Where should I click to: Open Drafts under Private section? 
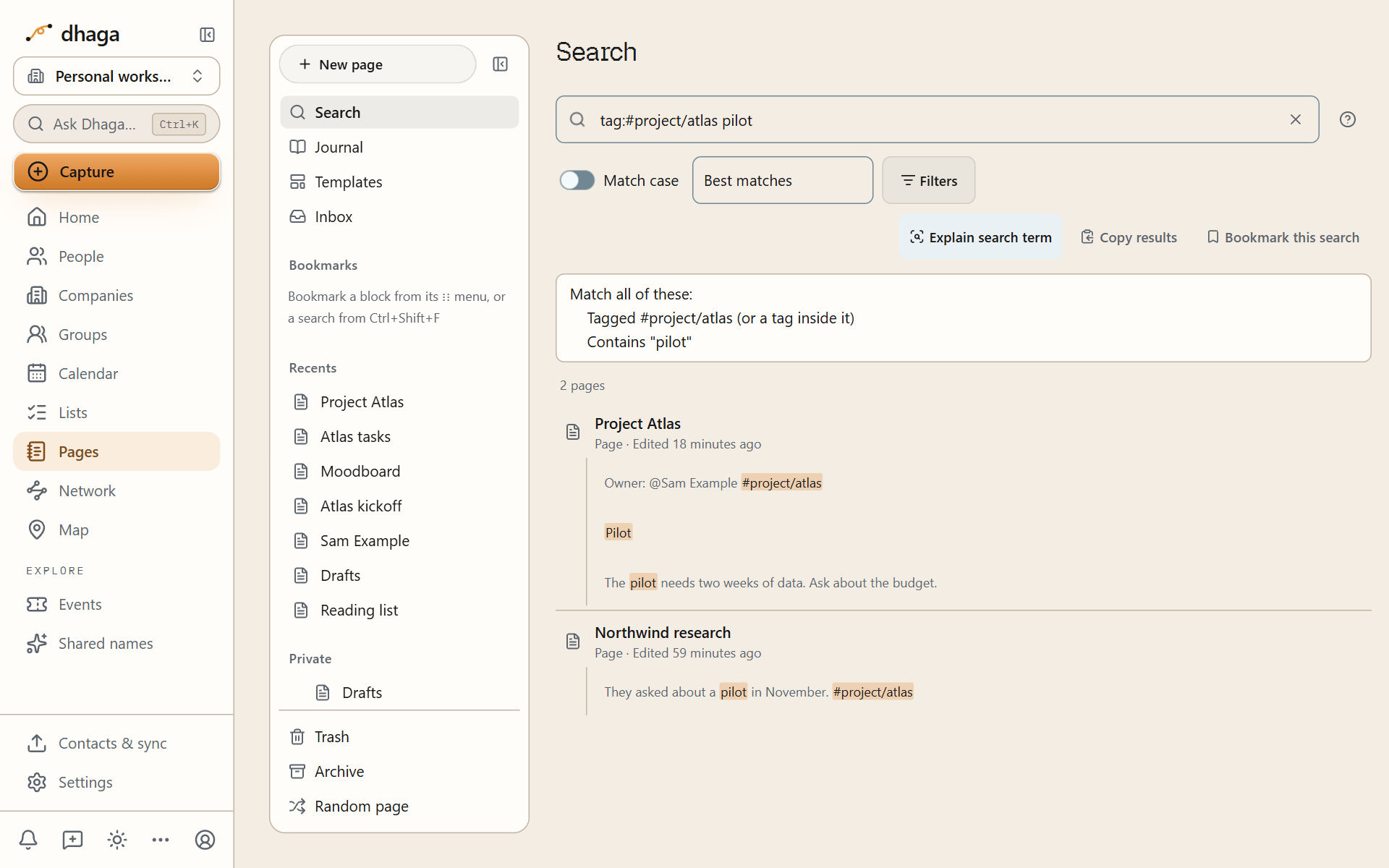coord(399,692)
